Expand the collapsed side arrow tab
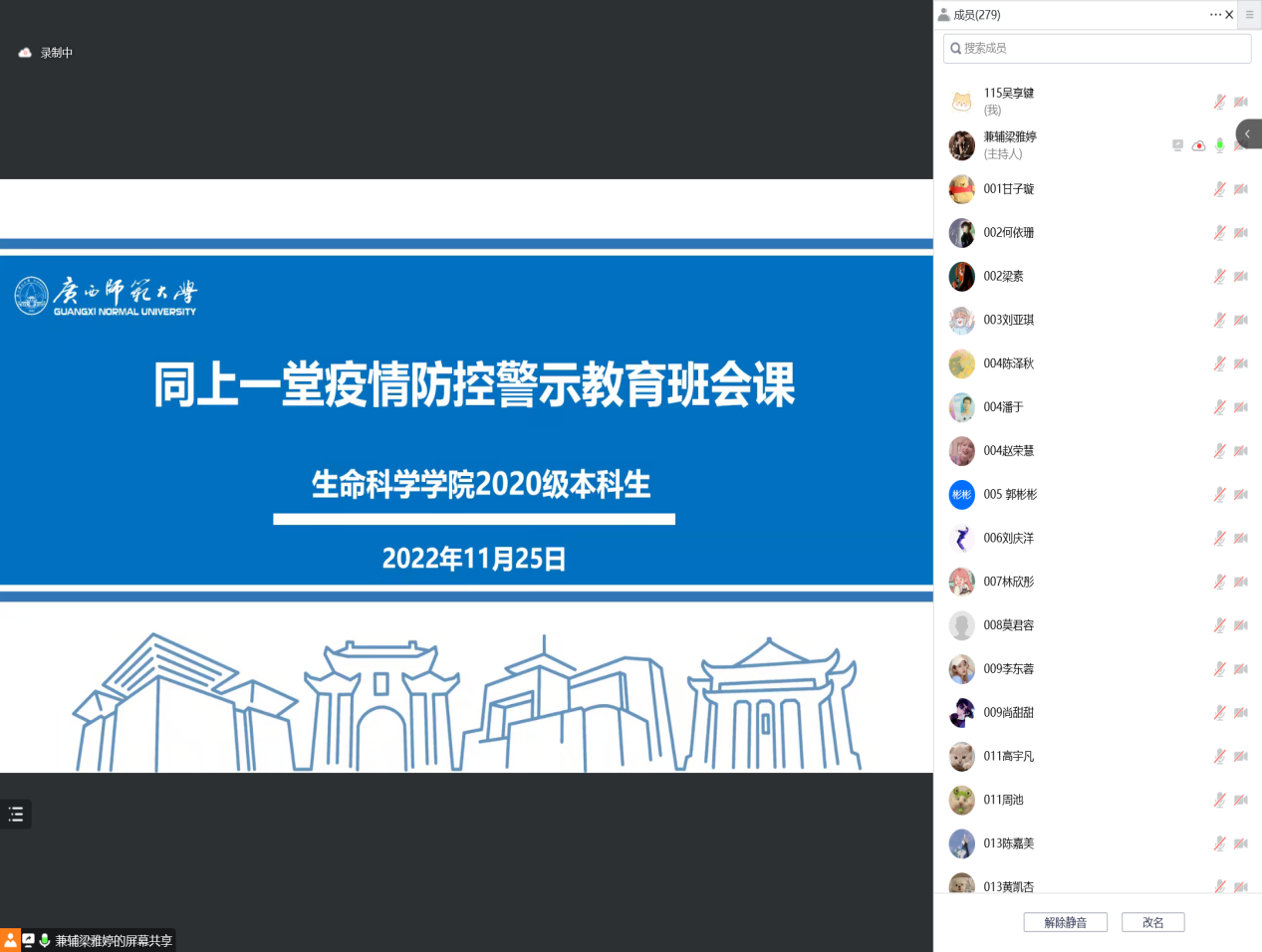 [1248, 134]
